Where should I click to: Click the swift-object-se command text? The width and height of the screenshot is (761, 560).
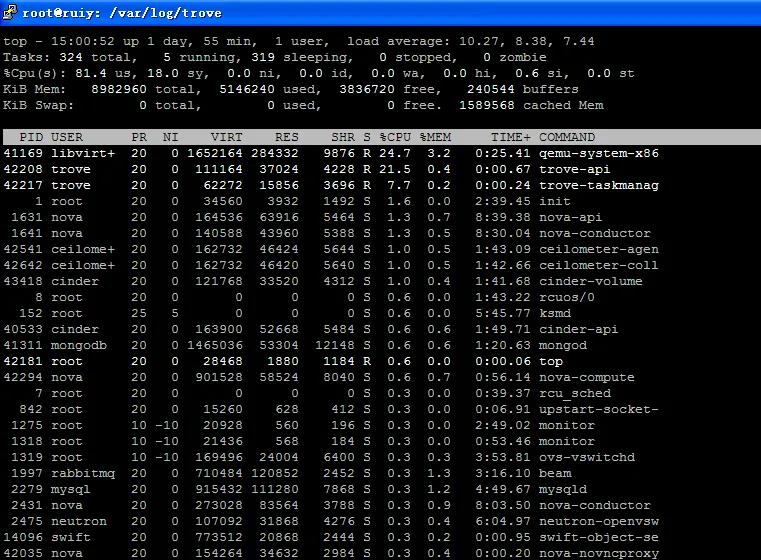tap(599, 538)
